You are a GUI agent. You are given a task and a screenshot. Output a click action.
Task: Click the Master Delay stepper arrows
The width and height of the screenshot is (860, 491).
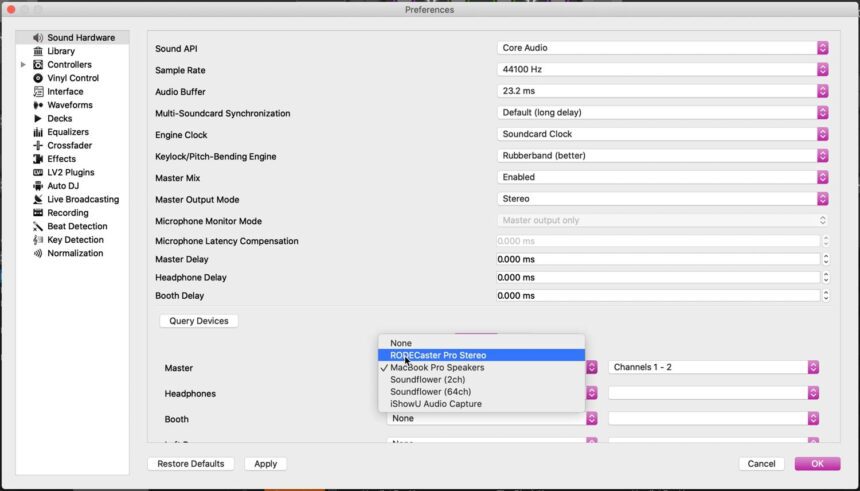tap(825, 260)
